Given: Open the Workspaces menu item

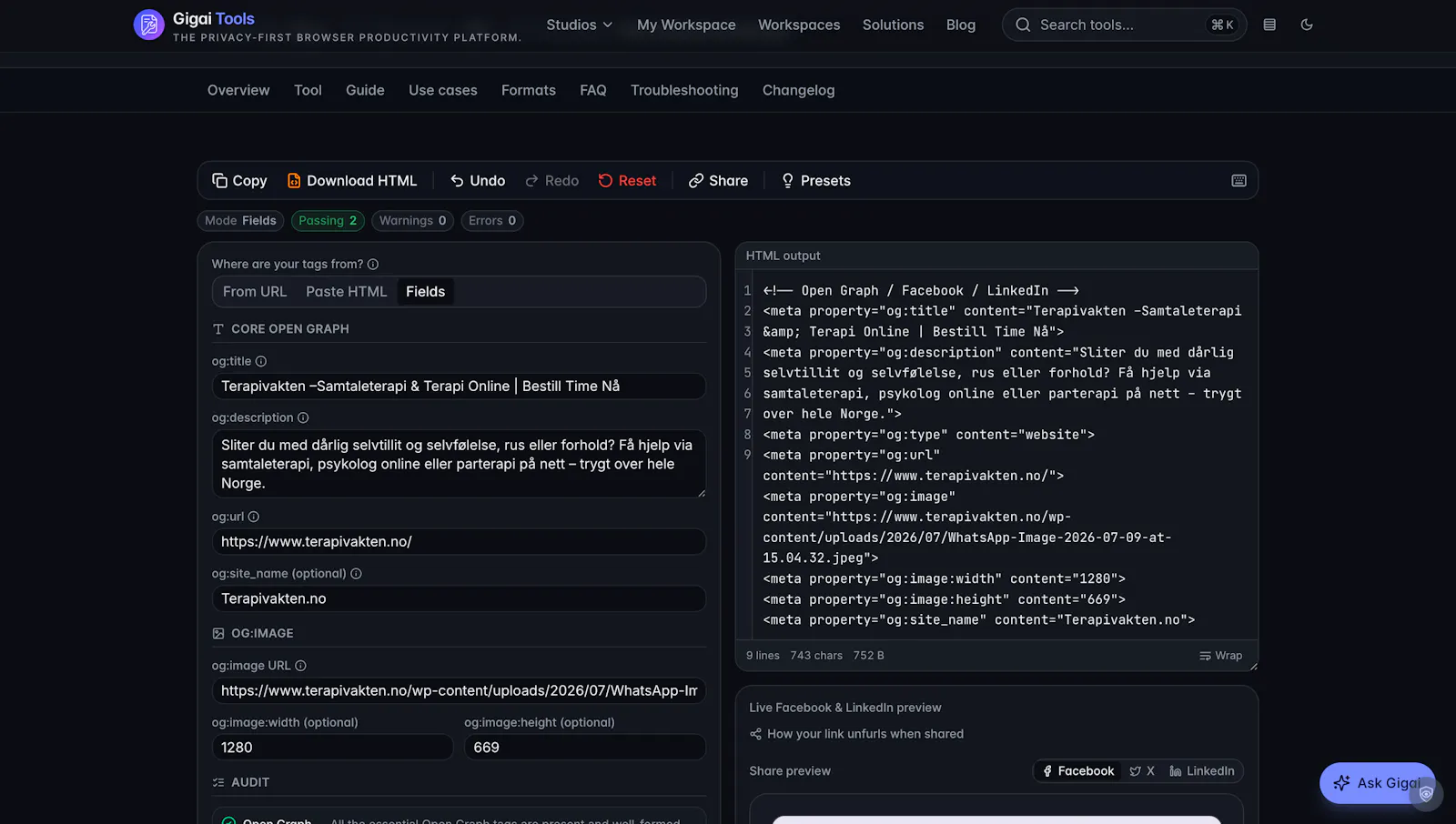Looking at the screenshot, I should pyautogui.click(x=799, y=25).
